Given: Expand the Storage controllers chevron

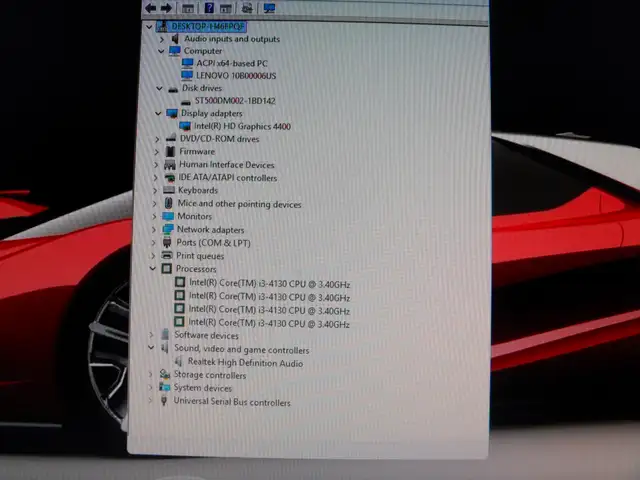Looking at the screenshot, I should pos(151,374).
